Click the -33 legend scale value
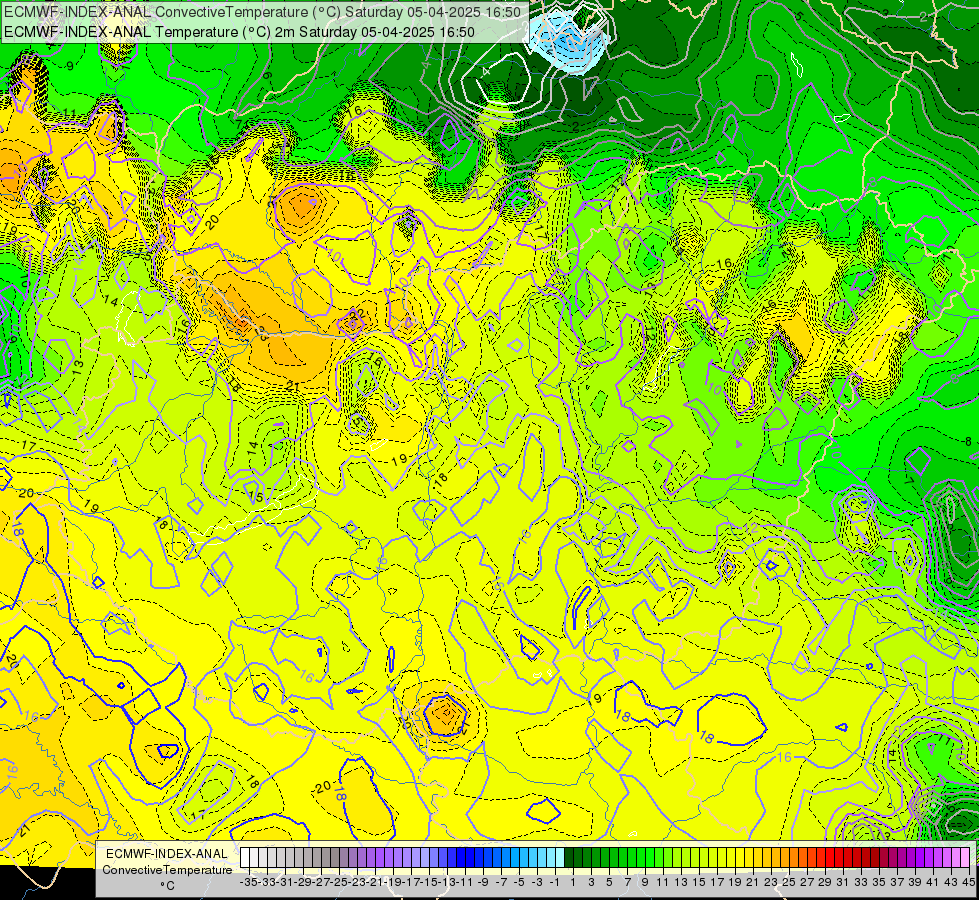 point(267,882)
